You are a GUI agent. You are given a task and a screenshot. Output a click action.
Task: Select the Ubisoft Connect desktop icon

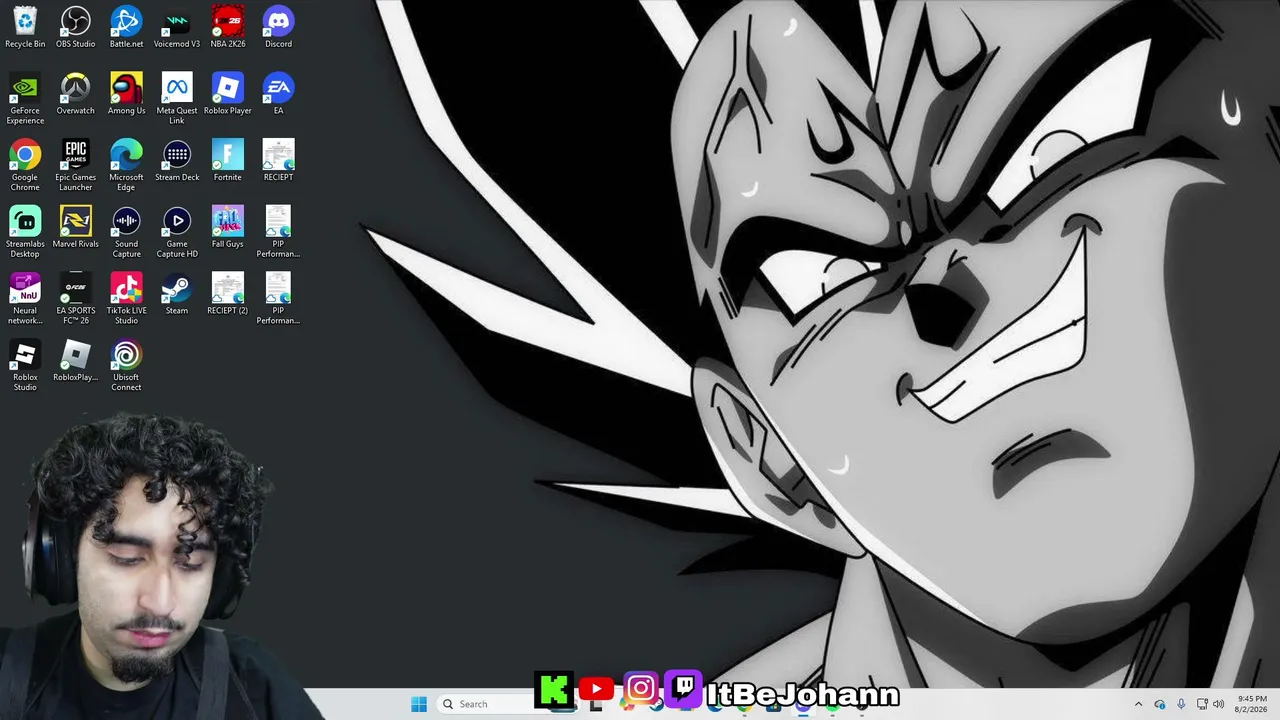[x=126, y=366]
